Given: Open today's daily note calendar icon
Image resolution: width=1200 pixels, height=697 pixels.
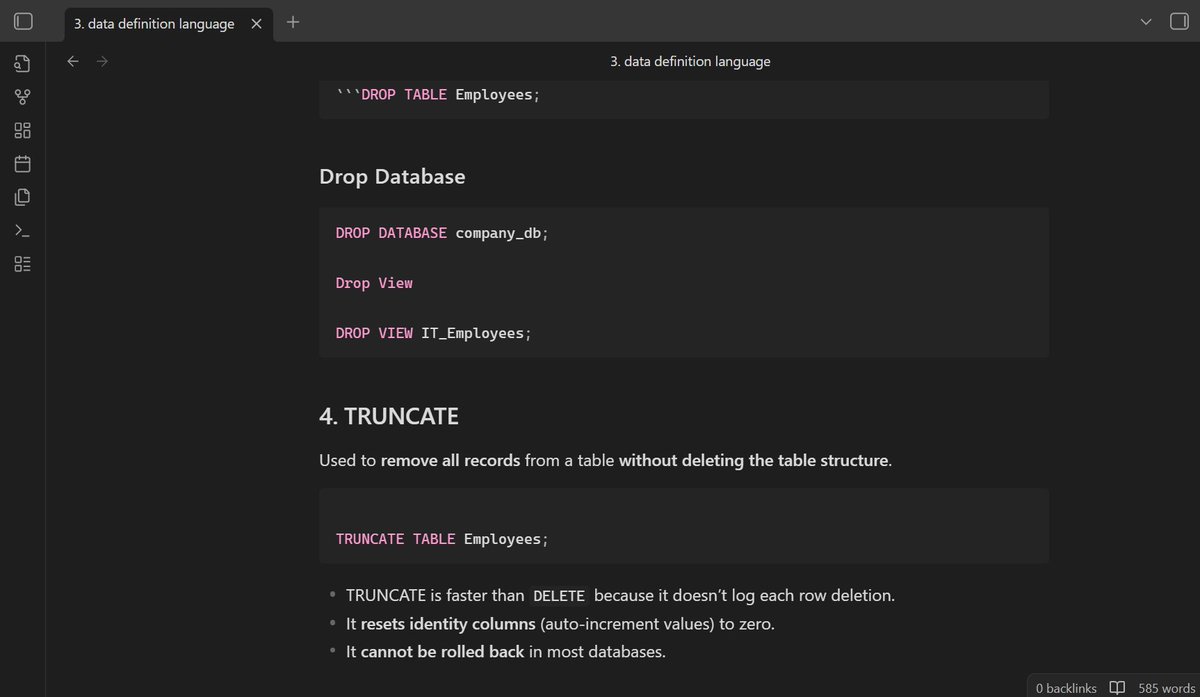Looking at the screenshot, I should (22, 163).
